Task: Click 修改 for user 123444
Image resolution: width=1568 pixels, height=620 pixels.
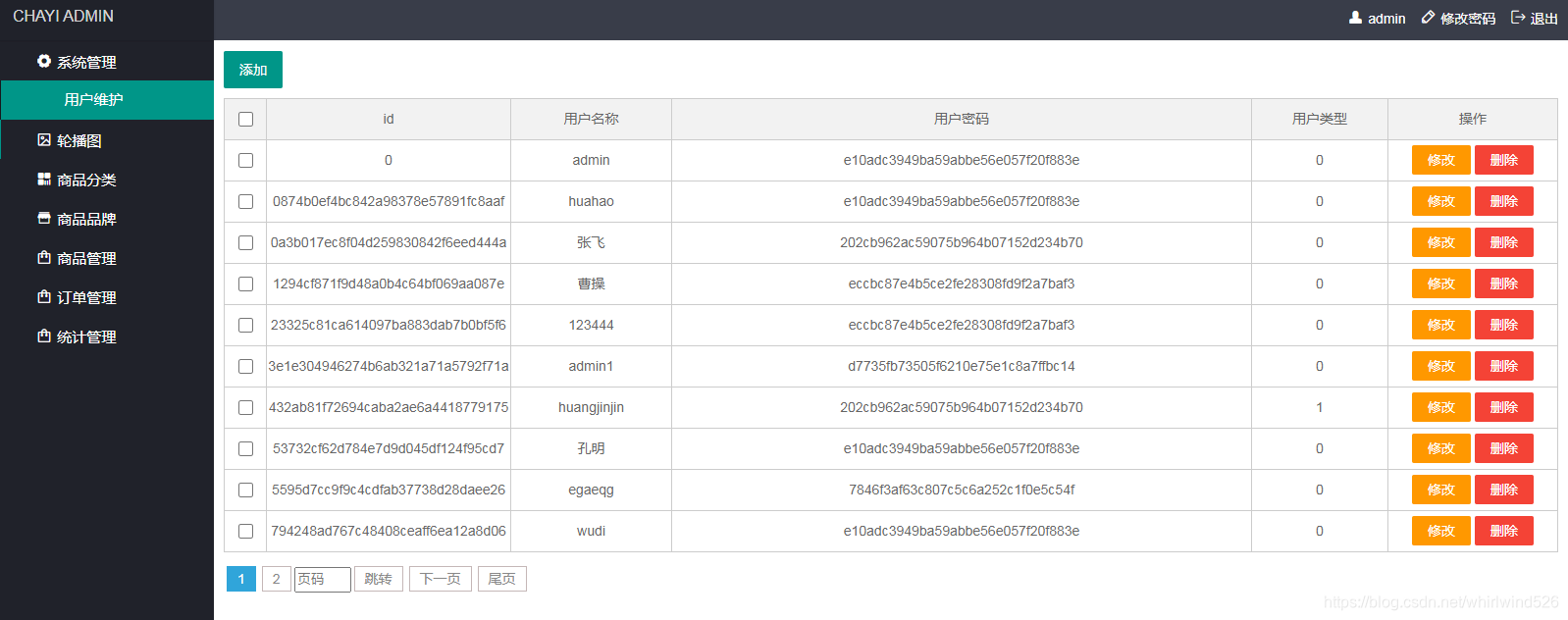Action: pos(1441,325)
